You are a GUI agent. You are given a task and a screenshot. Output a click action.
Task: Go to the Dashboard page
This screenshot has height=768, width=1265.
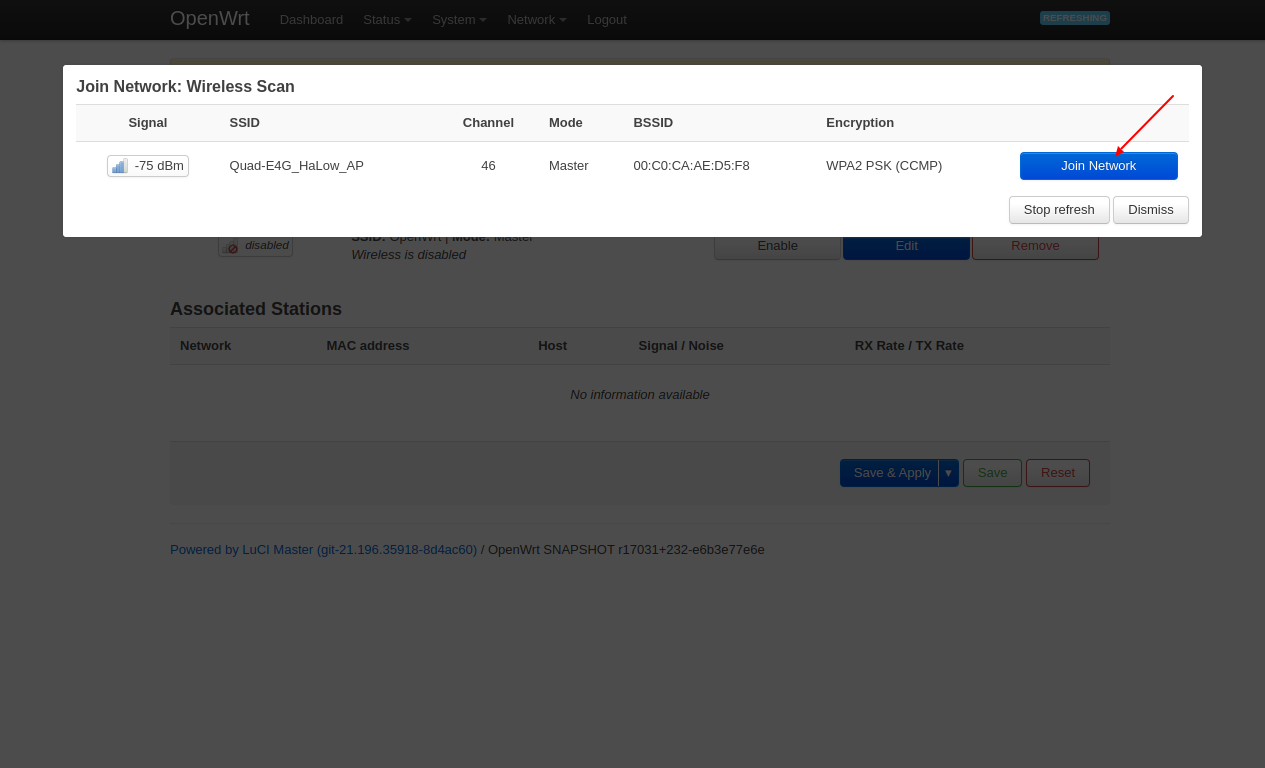[x=311, y=19]
